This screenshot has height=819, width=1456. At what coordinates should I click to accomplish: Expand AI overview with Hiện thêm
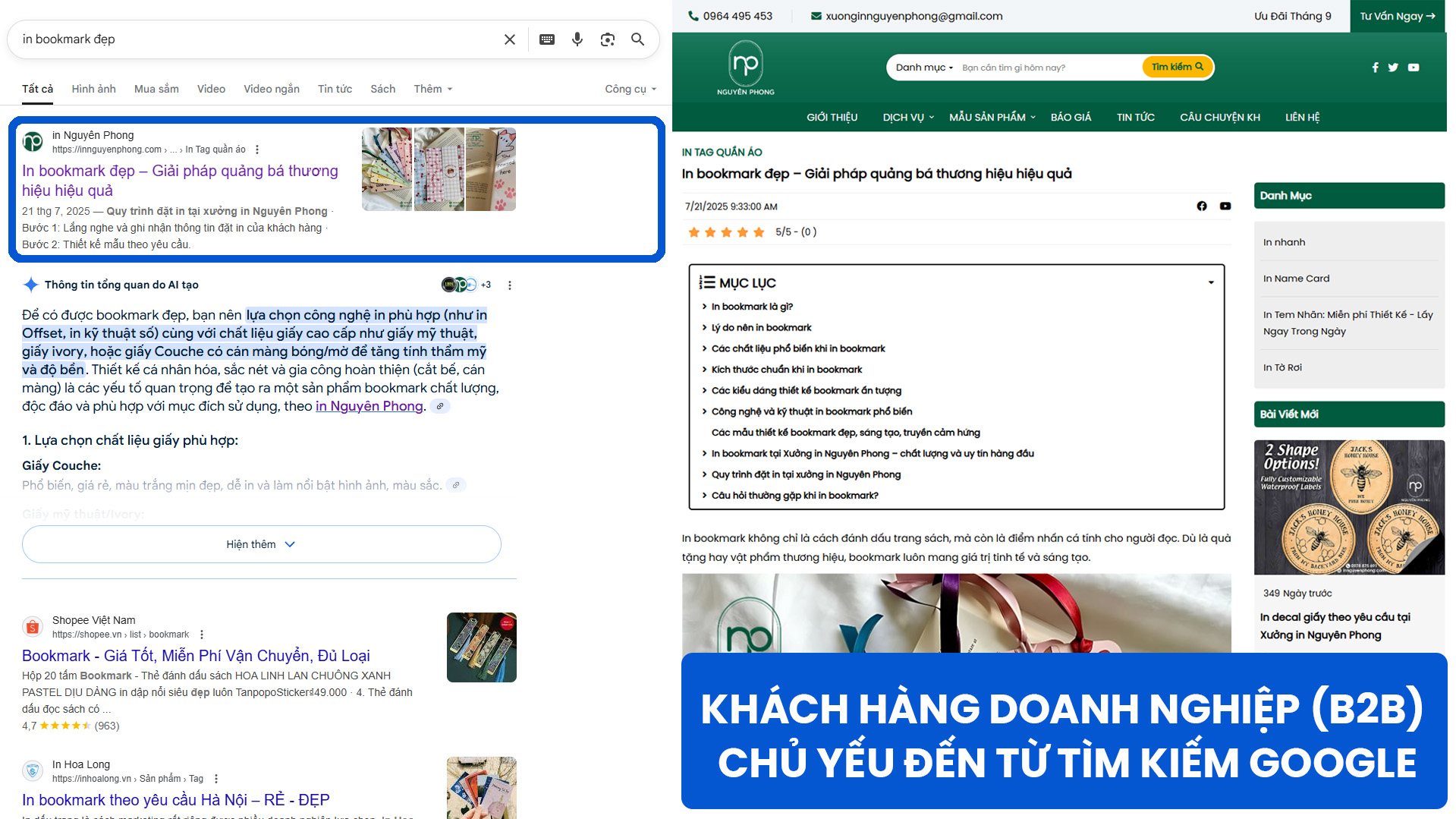click(261, 544)
